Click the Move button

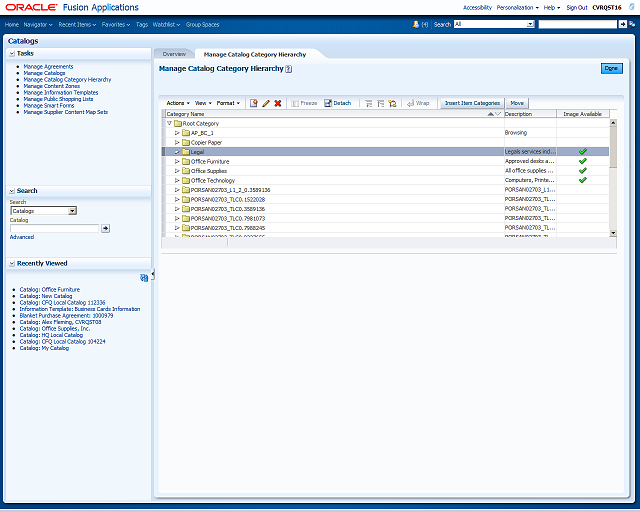517,103
